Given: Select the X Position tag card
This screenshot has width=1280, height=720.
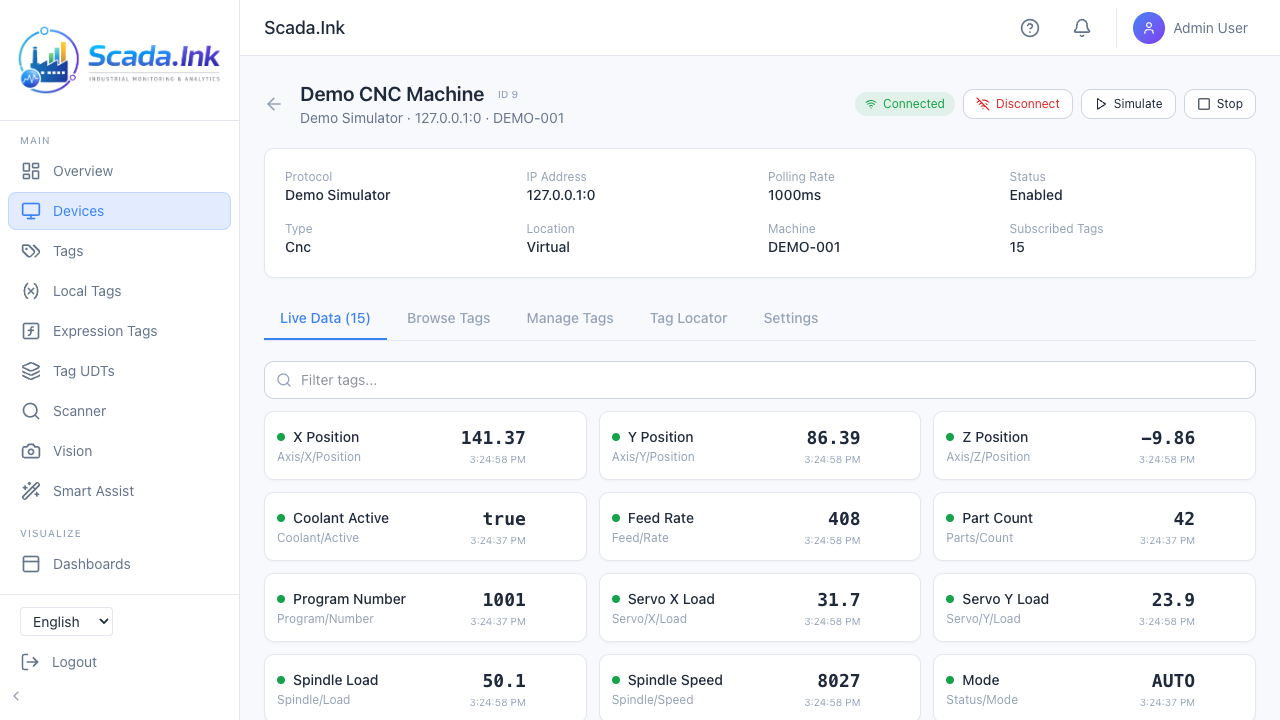Looking at the screenshot, I should click(425, 446).
